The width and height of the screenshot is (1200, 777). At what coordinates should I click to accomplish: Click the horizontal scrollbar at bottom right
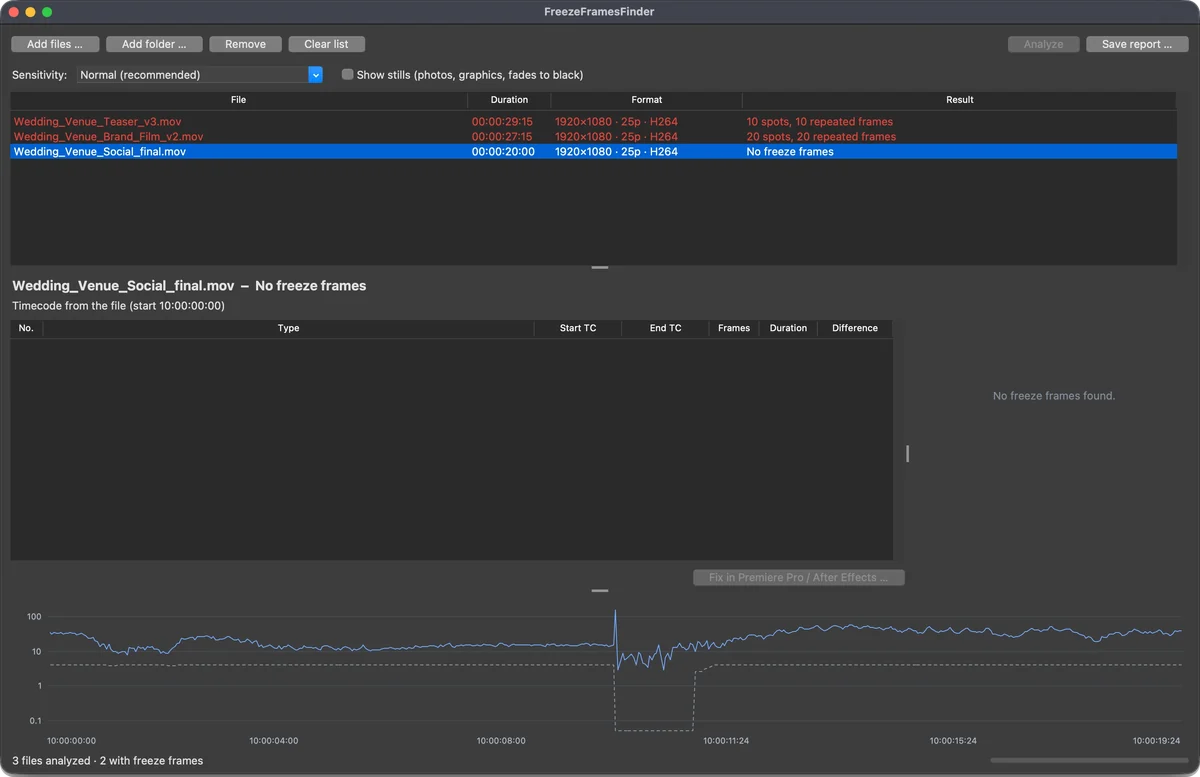(x=1088, y=761)
